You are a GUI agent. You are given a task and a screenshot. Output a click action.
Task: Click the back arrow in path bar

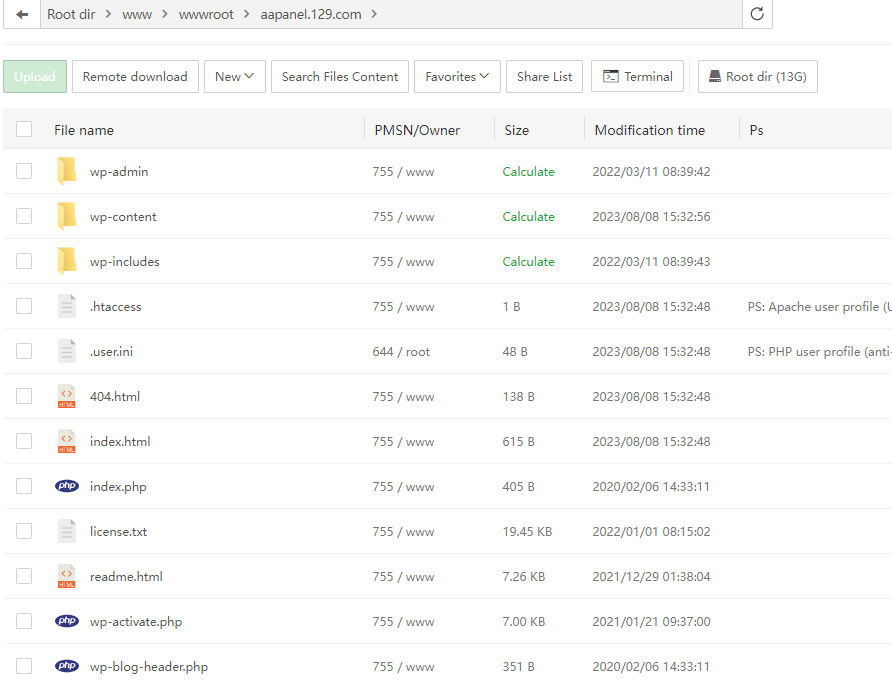pos(22,14)
